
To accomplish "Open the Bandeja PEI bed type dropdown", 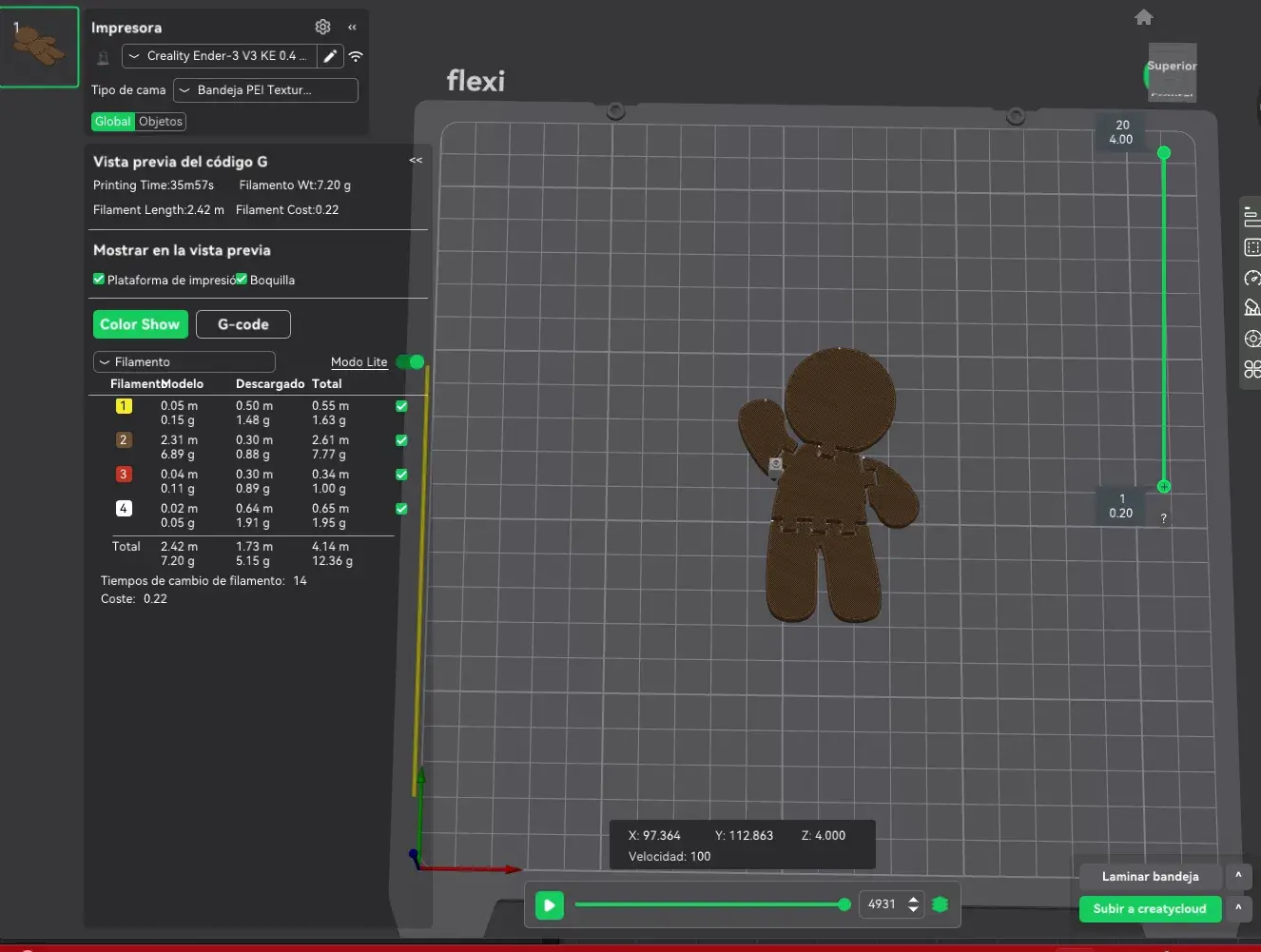I will tap(265, 90).
